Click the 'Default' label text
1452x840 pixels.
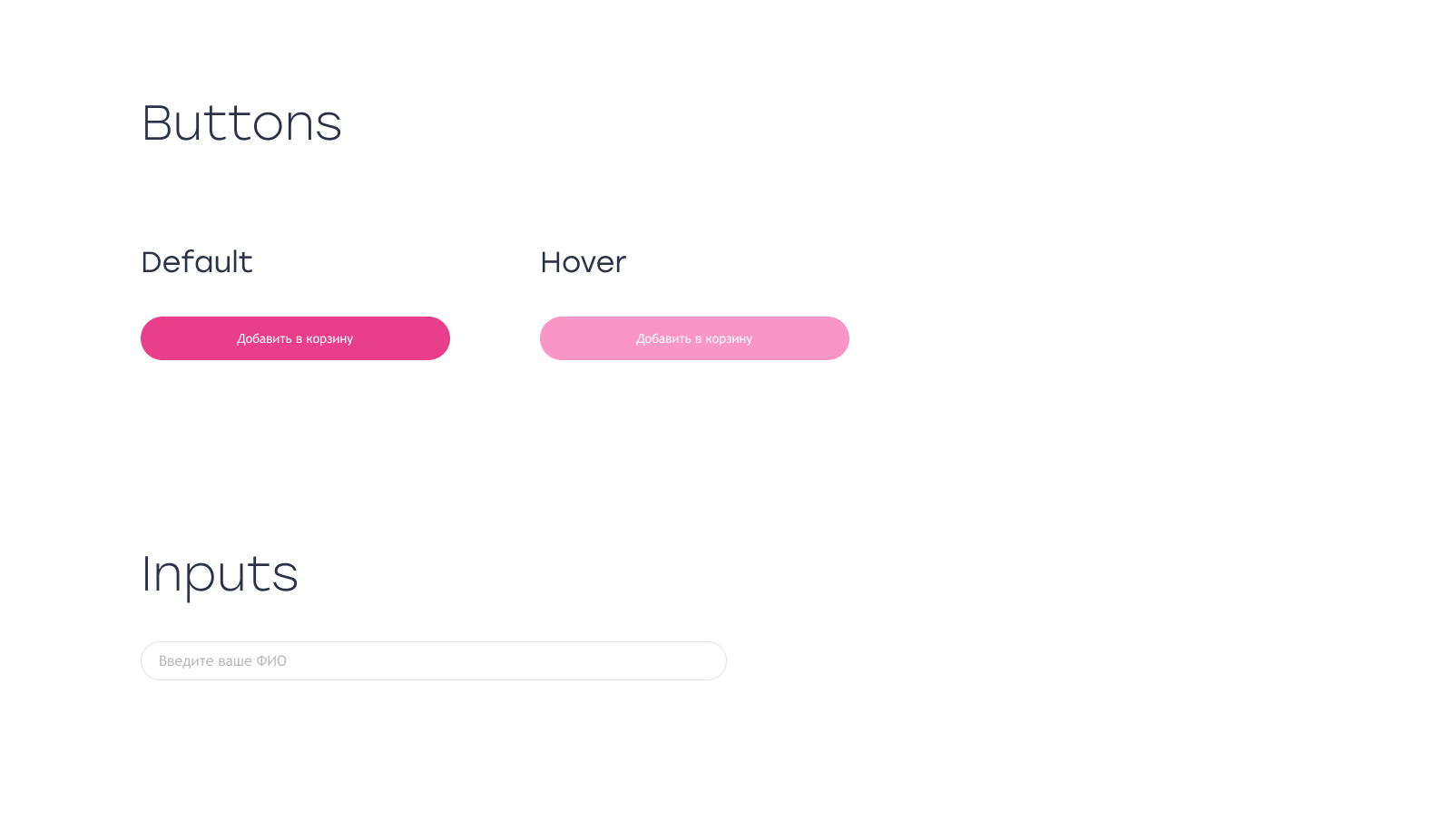[197, 262]
